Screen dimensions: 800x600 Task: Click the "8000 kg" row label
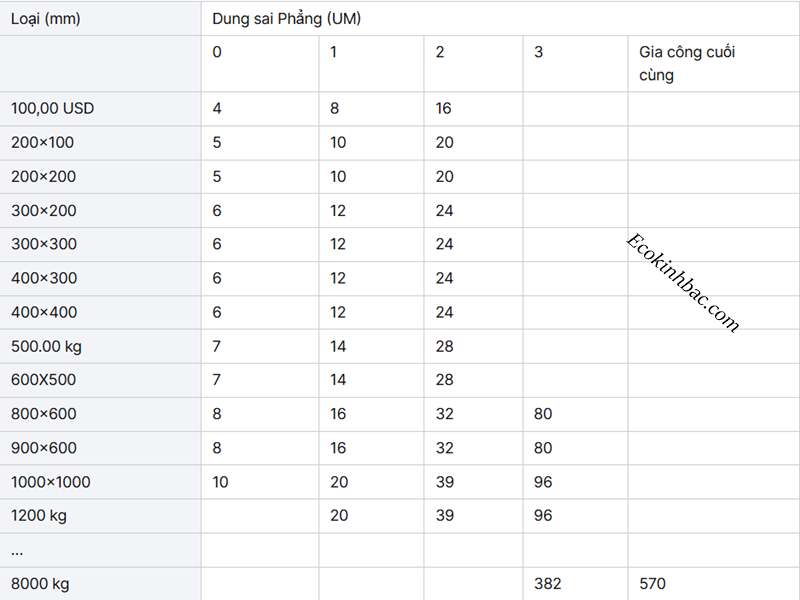click(40, 583)
